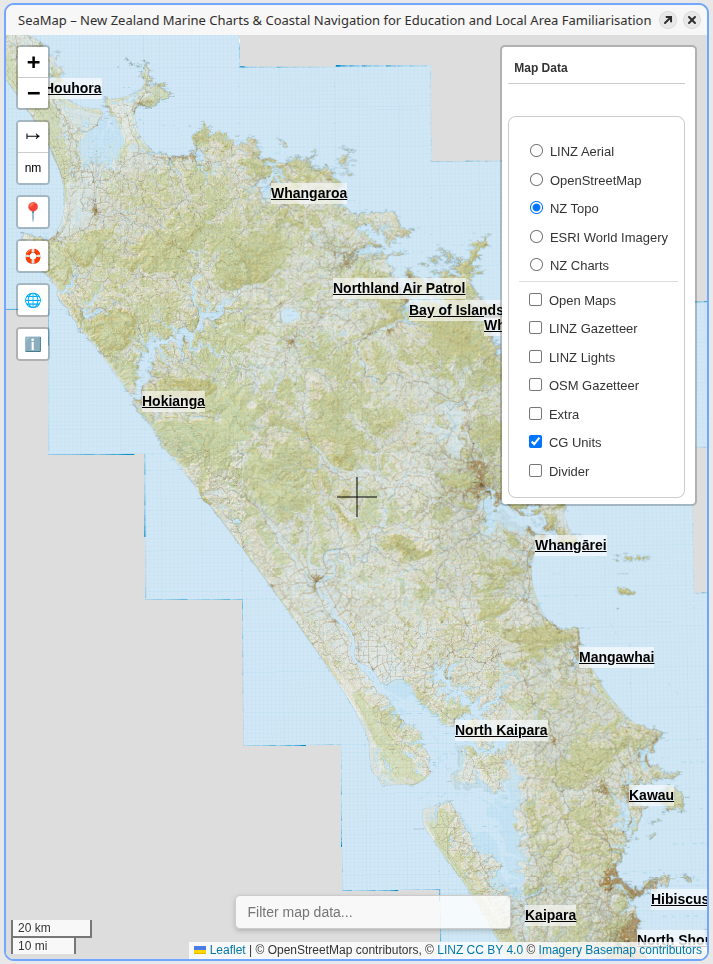
Task: Open the LINZ CC BY 4.0 link
Action: tap(480, 950)
